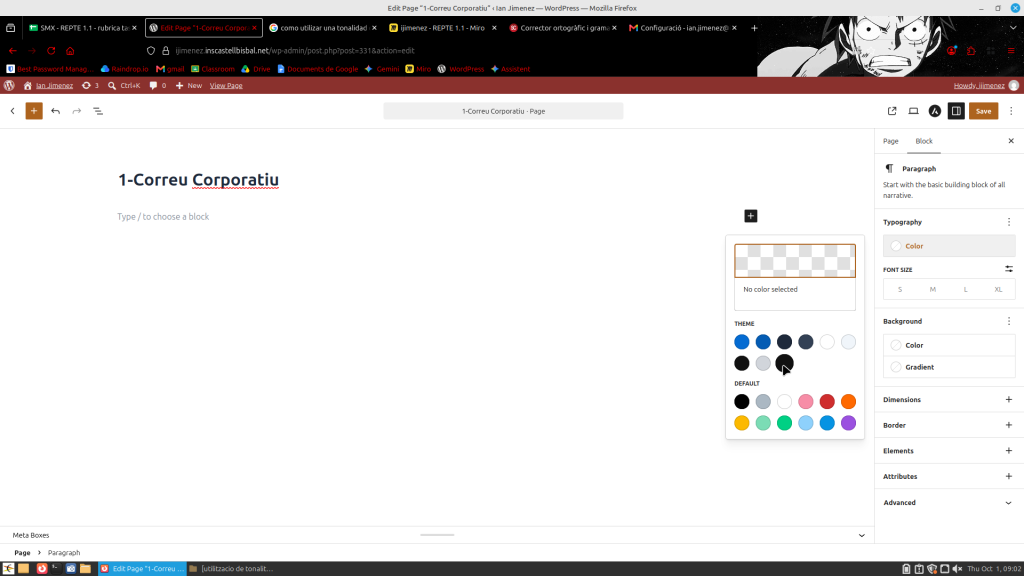Screen dimensions: 1024x576
Task: Click the Typography Color button
Action: pos(949,246)
